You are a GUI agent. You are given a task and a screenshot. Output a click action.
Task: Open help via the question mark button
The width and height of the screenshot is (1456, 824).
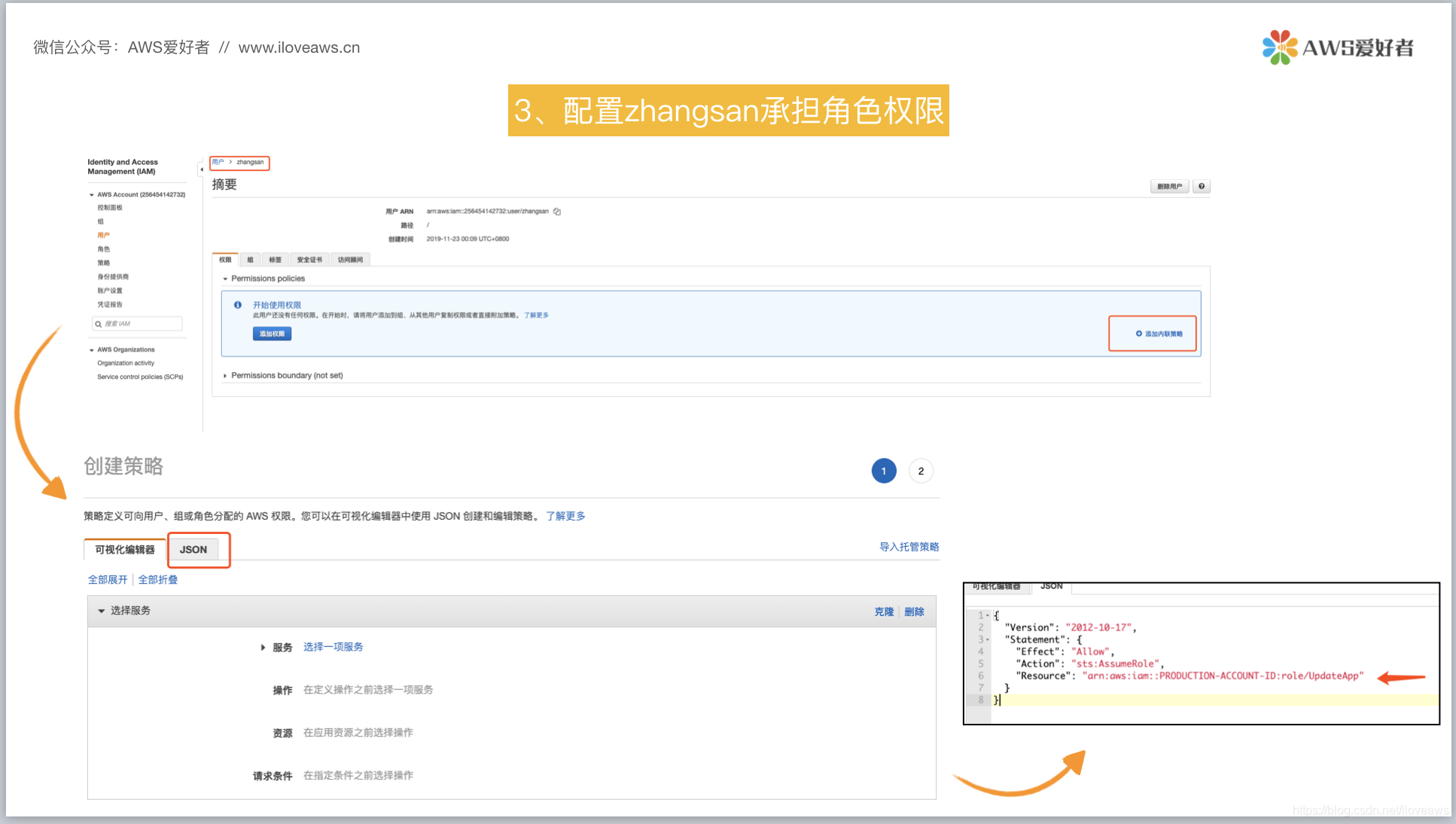(1202, 187)
